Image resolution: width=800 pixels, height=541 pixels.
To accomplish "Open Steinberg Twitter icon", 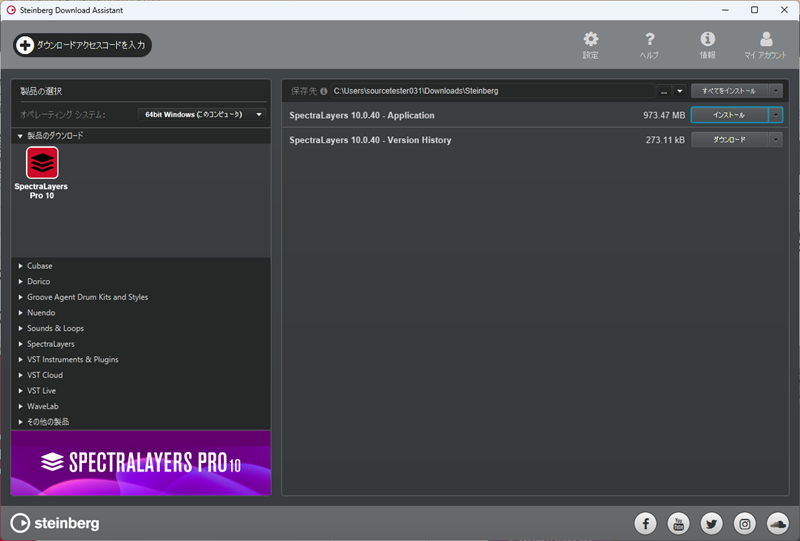I will click(712, 523).
